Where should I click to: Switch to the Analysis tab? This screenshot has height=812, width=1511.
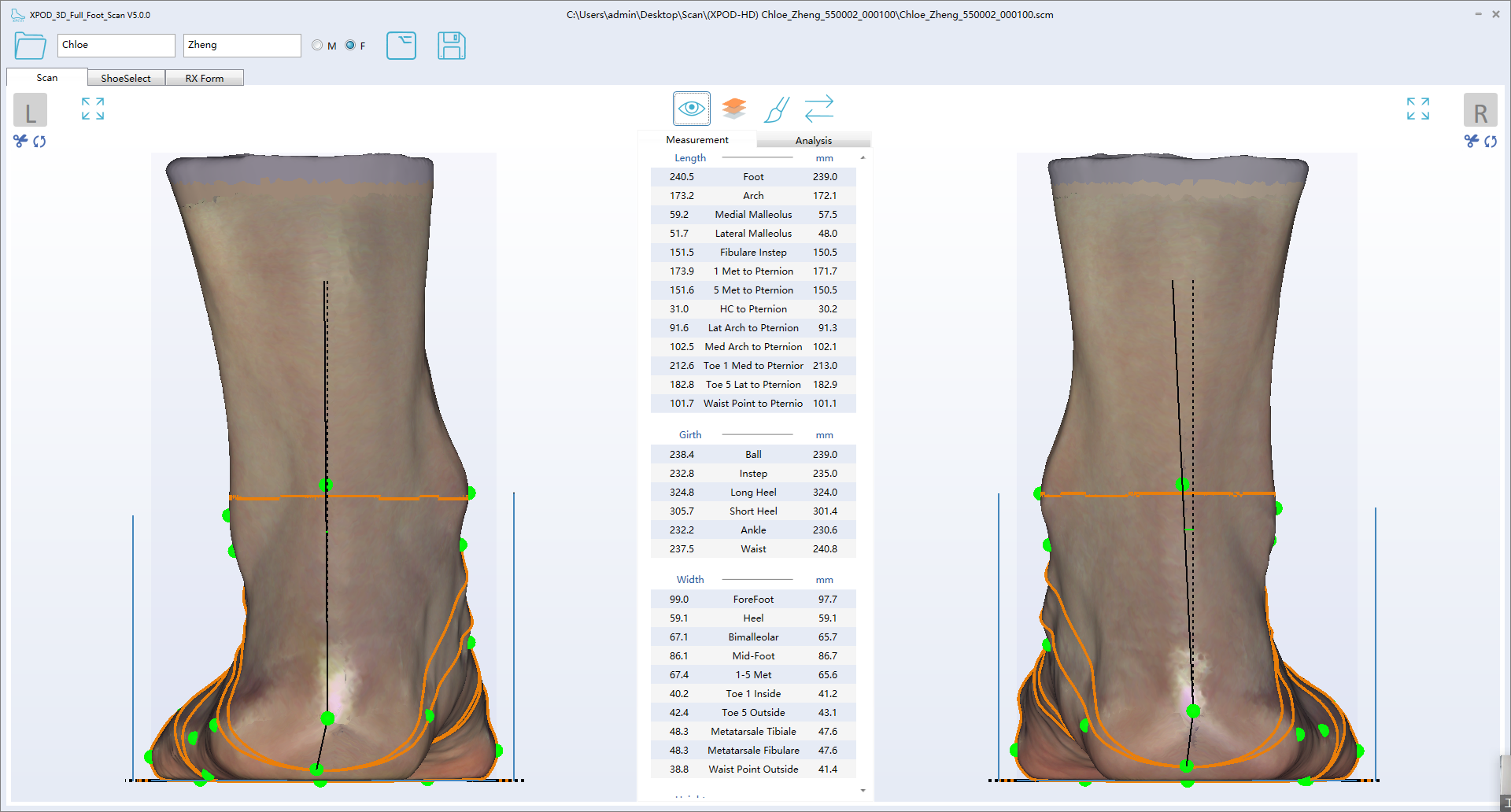814,140
